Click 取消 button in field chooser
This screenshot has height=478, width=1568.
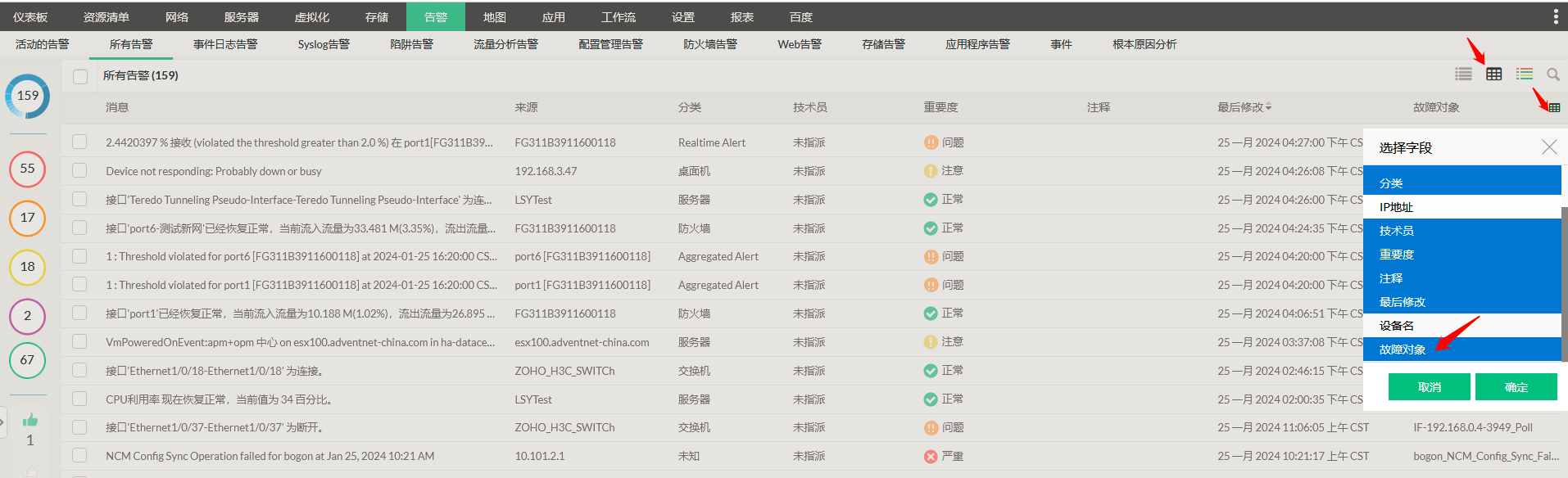(1430, 387)
